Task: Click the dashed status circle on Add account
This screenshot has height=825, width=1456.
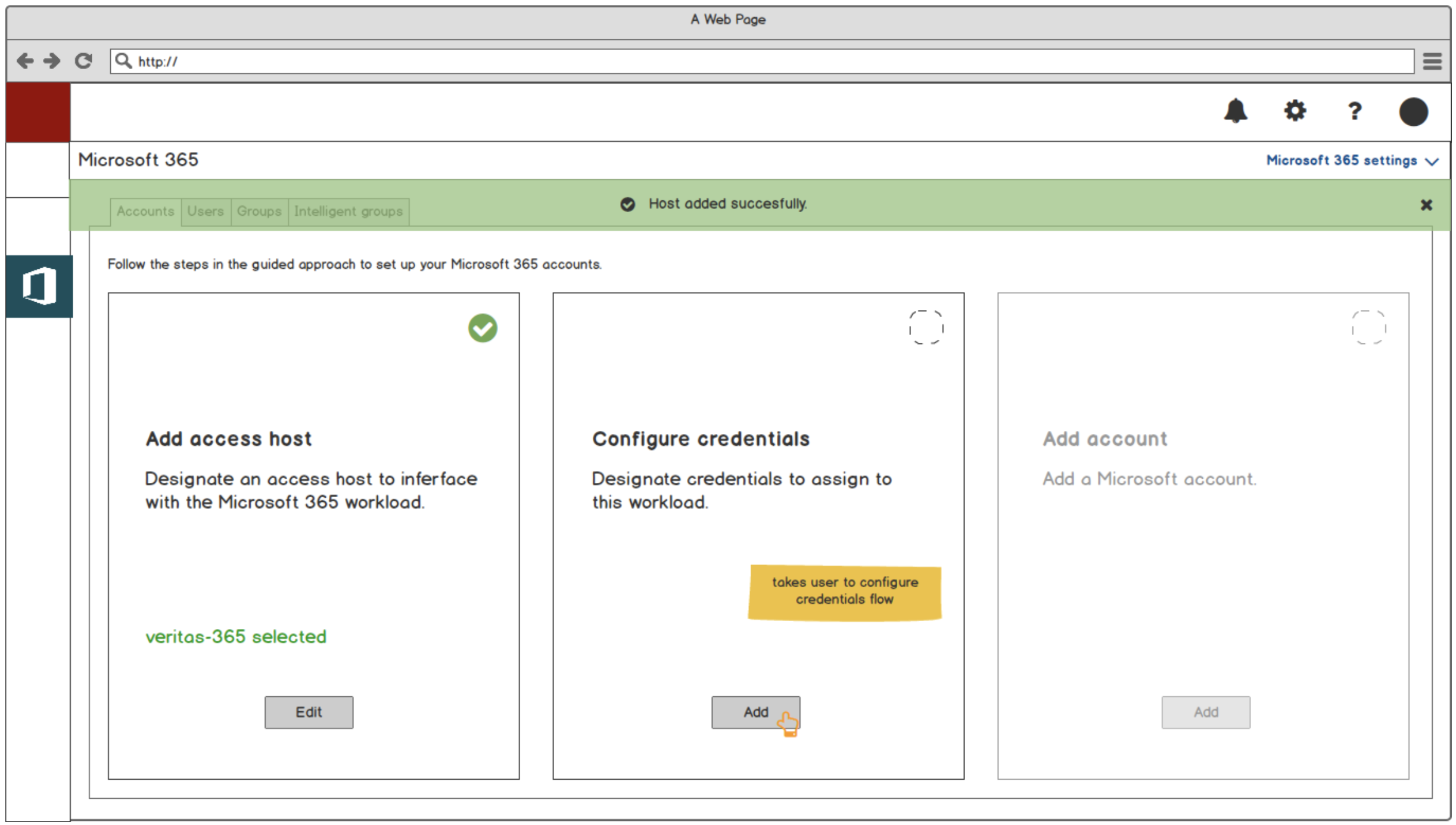Action: (1368, 327)
